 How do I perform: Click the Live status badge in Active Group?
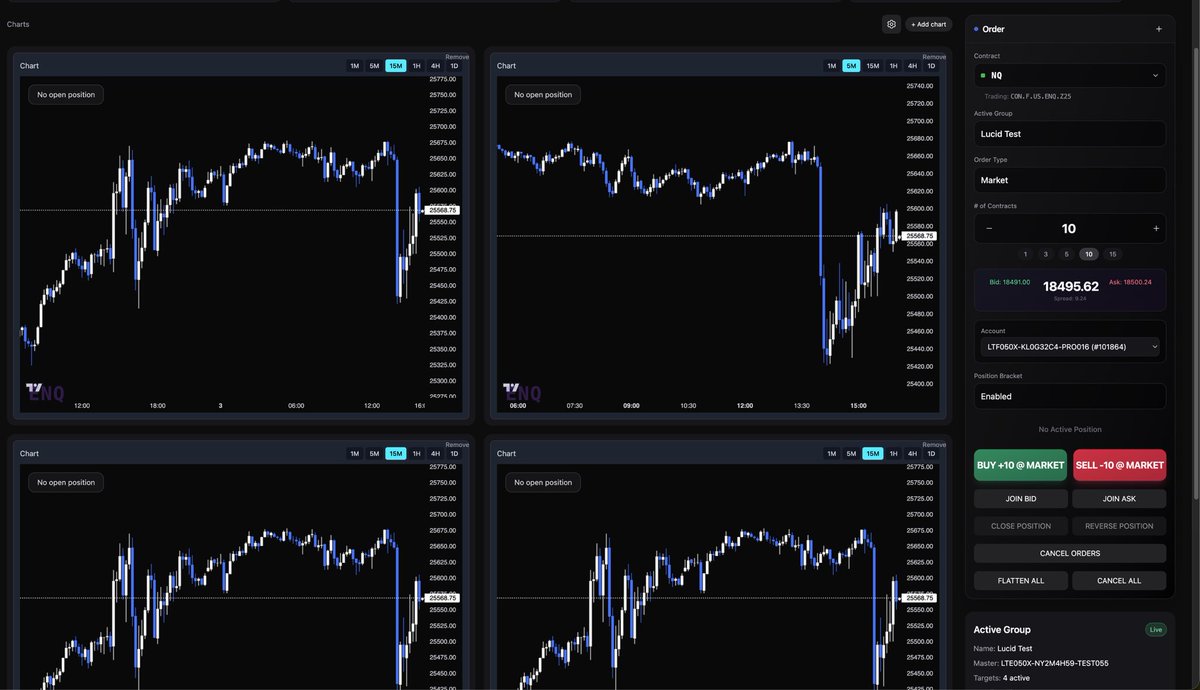click(1155, 630)
